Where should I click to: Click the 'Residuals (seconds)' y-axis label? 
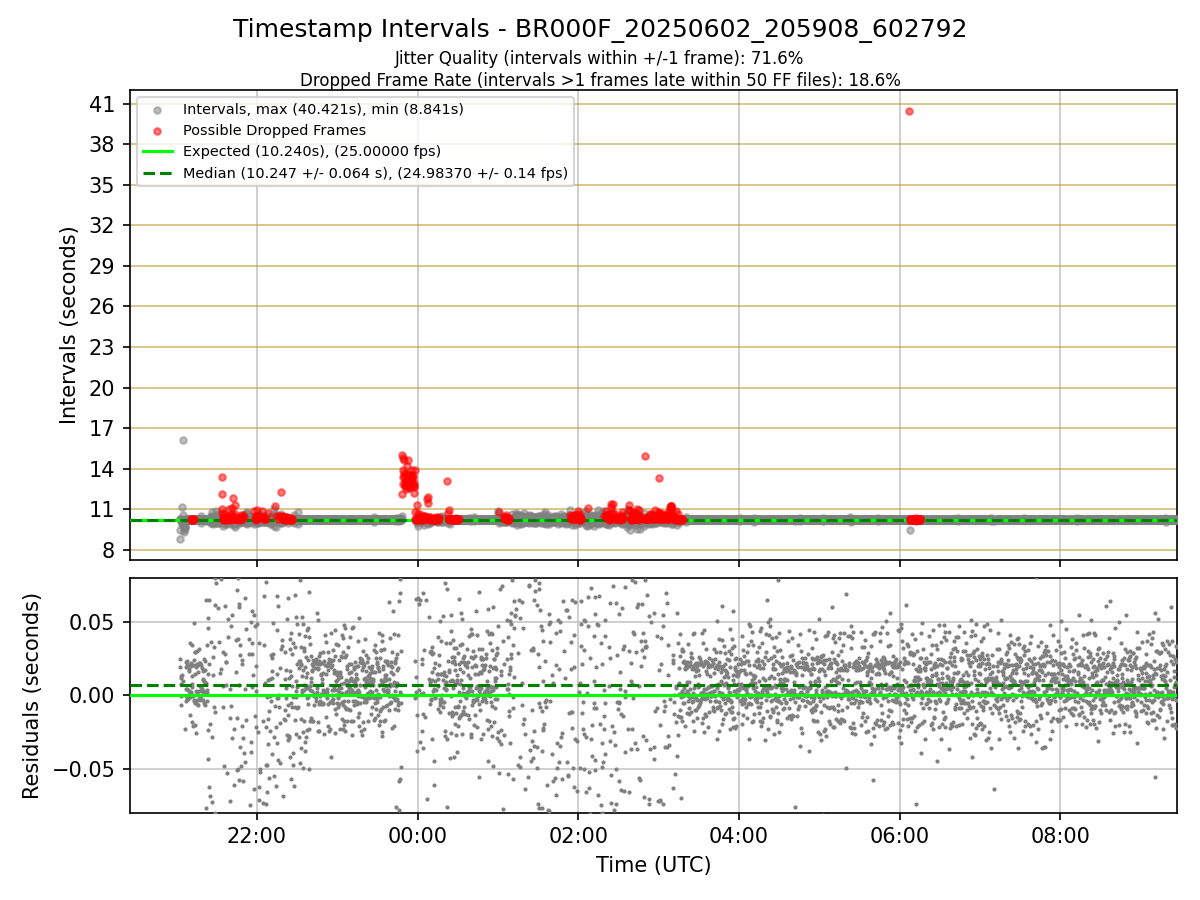click(x=32, y=696)
